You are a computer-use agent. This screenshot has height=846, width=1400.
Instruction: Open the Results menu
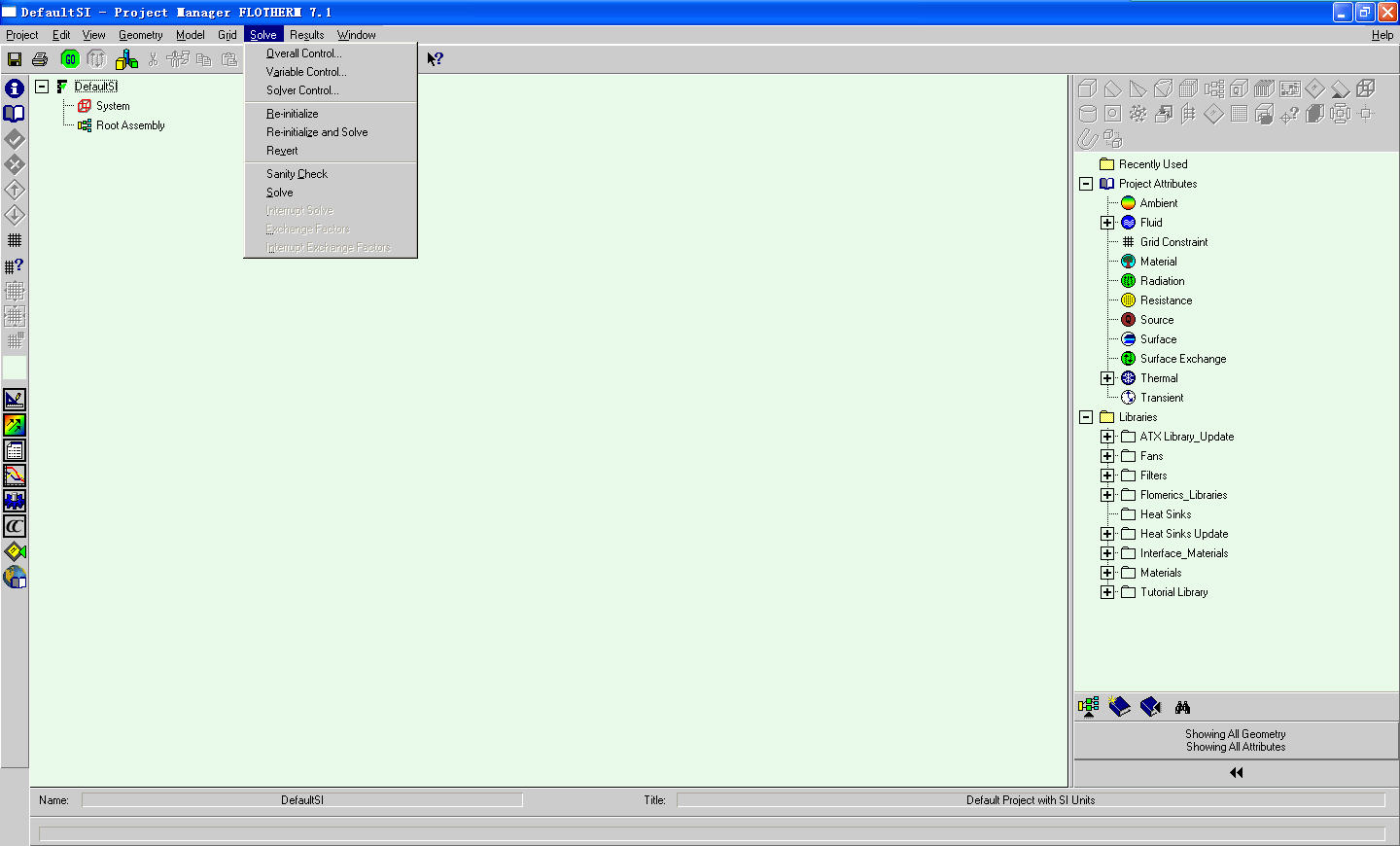tap(306, 35)
